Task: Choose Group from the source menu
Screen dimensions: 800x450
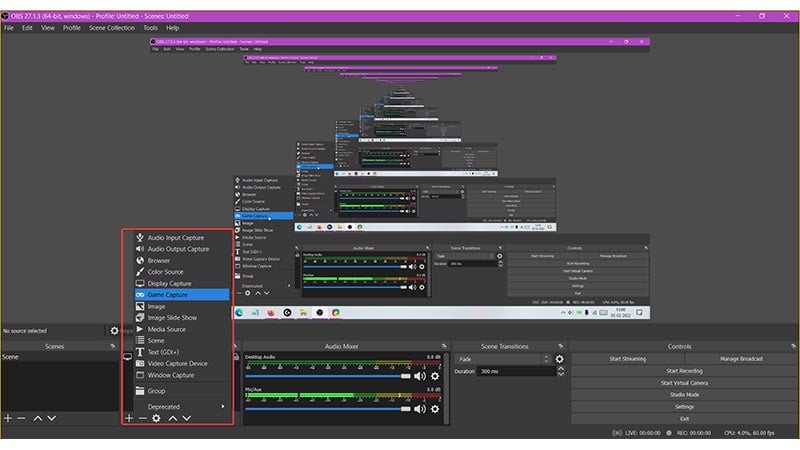Action: tap(182, 391)
